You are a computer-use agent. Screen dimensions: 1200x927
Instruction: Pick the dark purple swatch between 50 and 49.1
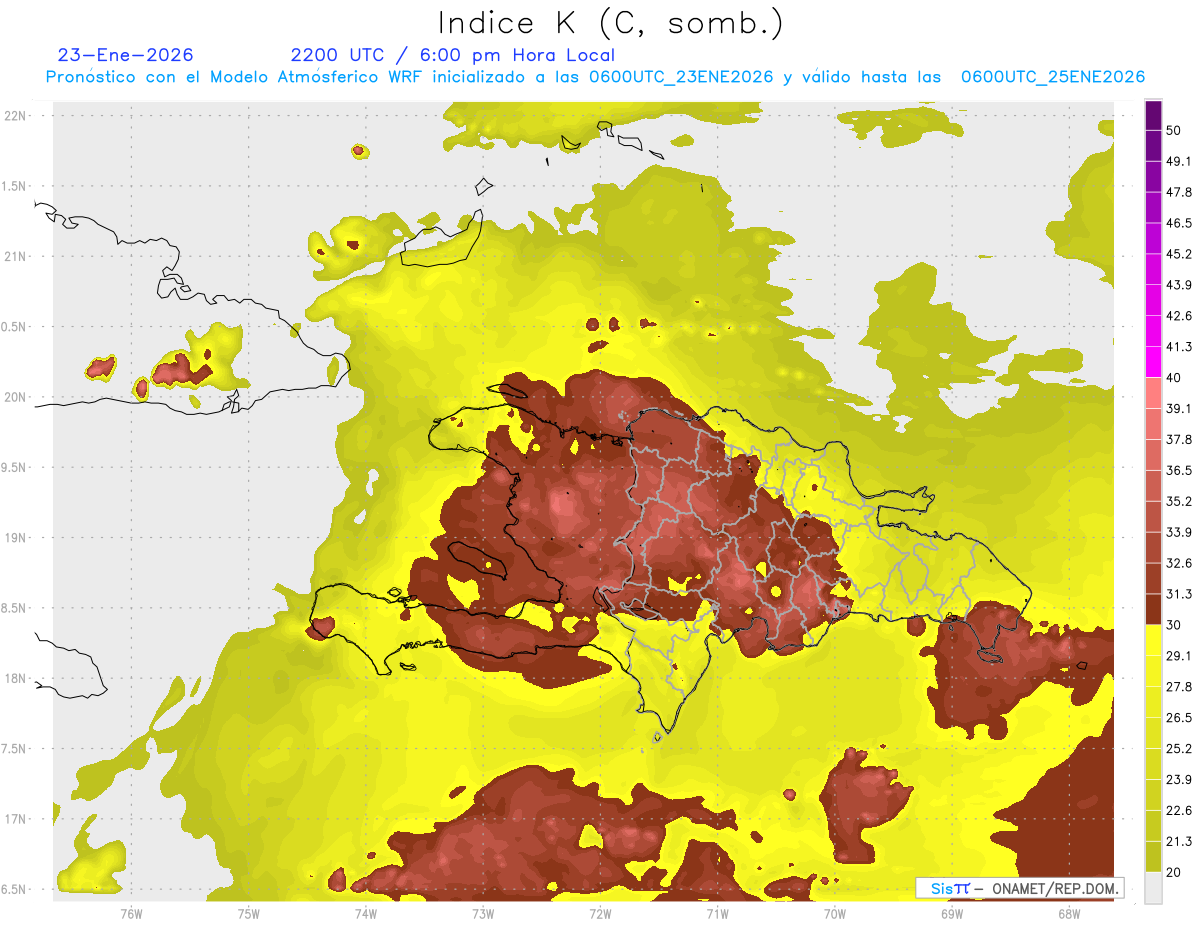click(1153, 145)
